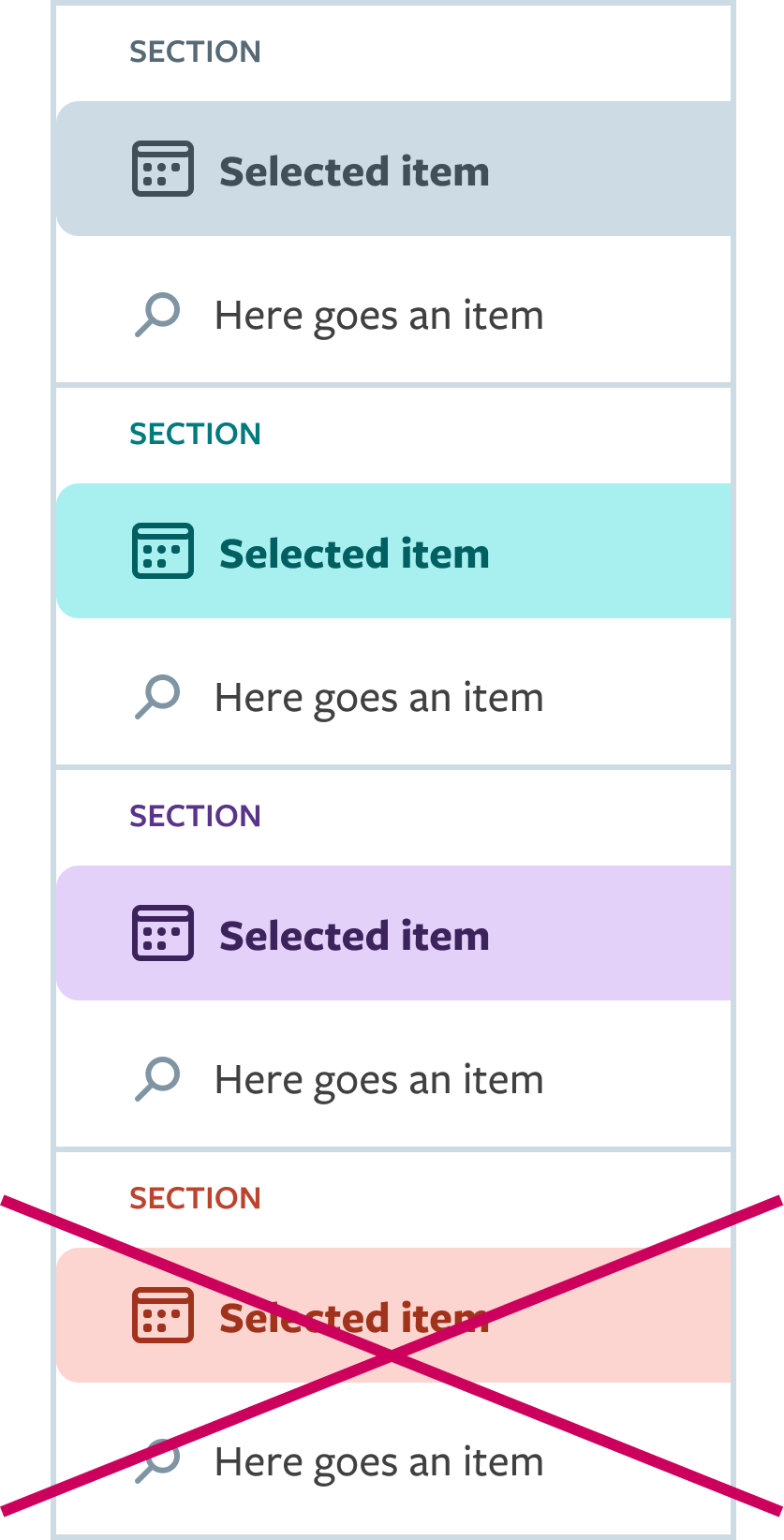Click the calendar icon in the gray selected item
This screenshot has width=784, height=1540.
[163, 169]
